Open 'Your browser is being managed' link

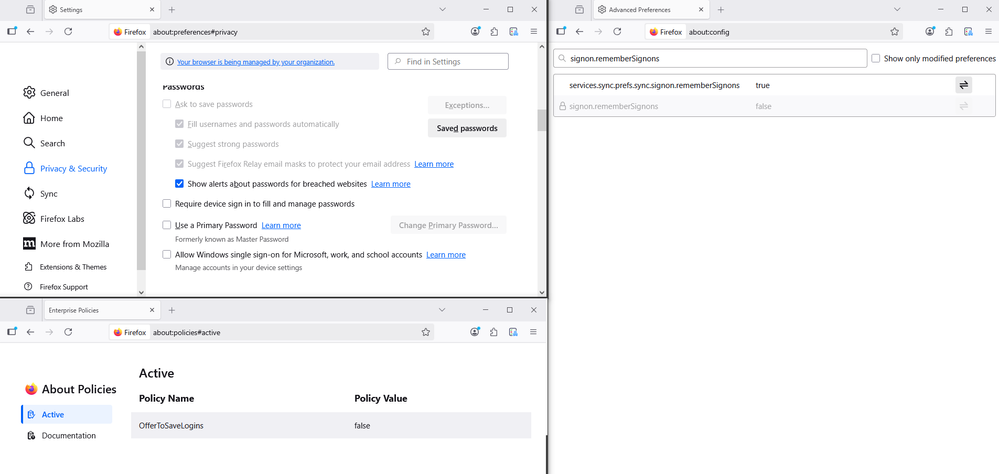pos(255,62)
